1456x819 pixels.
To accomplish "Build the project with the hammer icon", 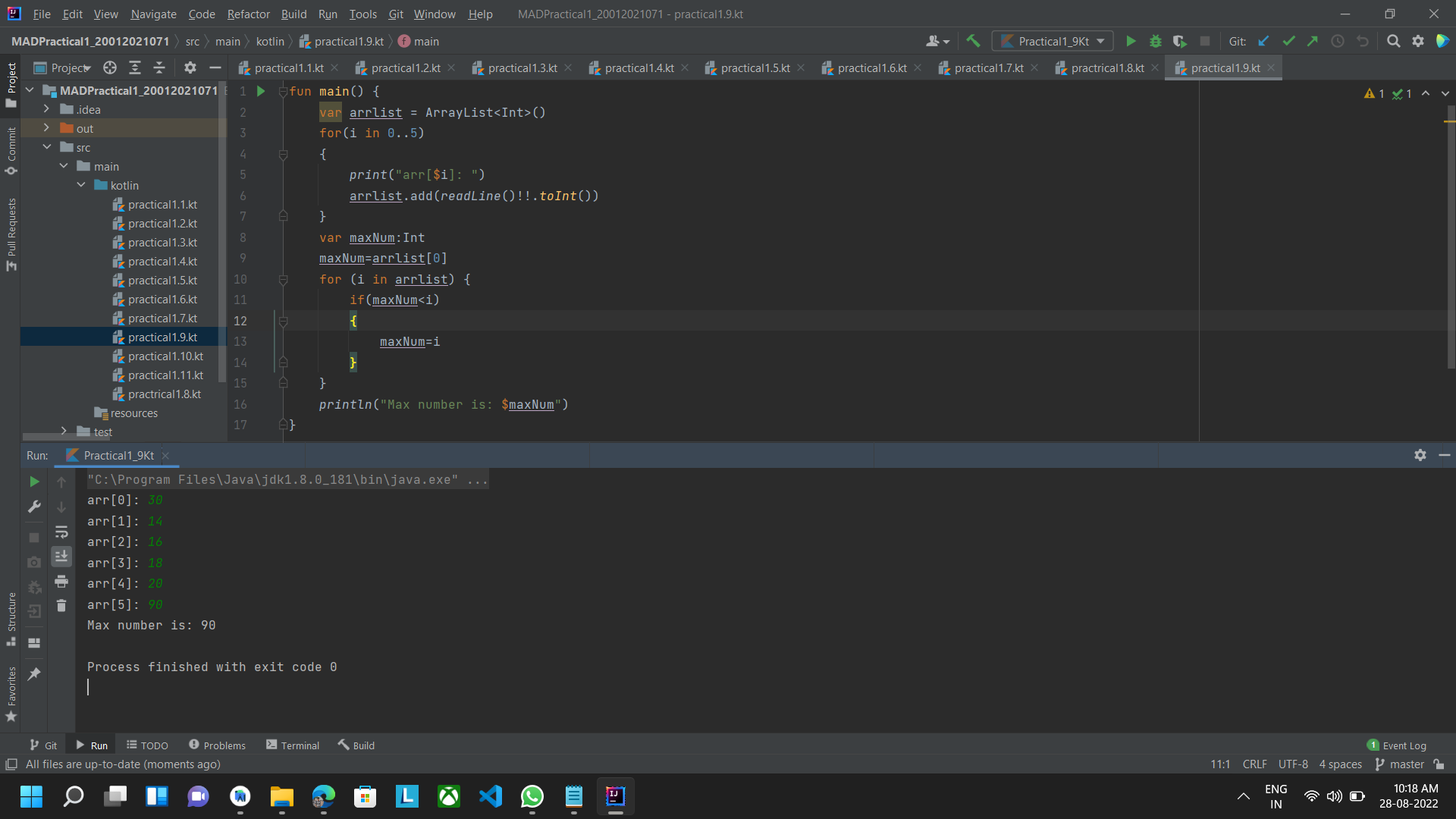I will click(974, 41).
